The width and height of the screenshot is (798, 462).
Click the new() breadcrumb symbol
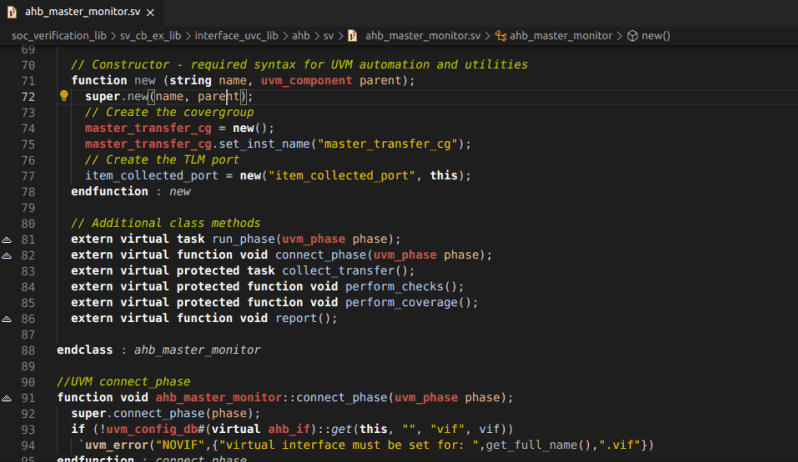pyautogui.click(x=655, y=35)
